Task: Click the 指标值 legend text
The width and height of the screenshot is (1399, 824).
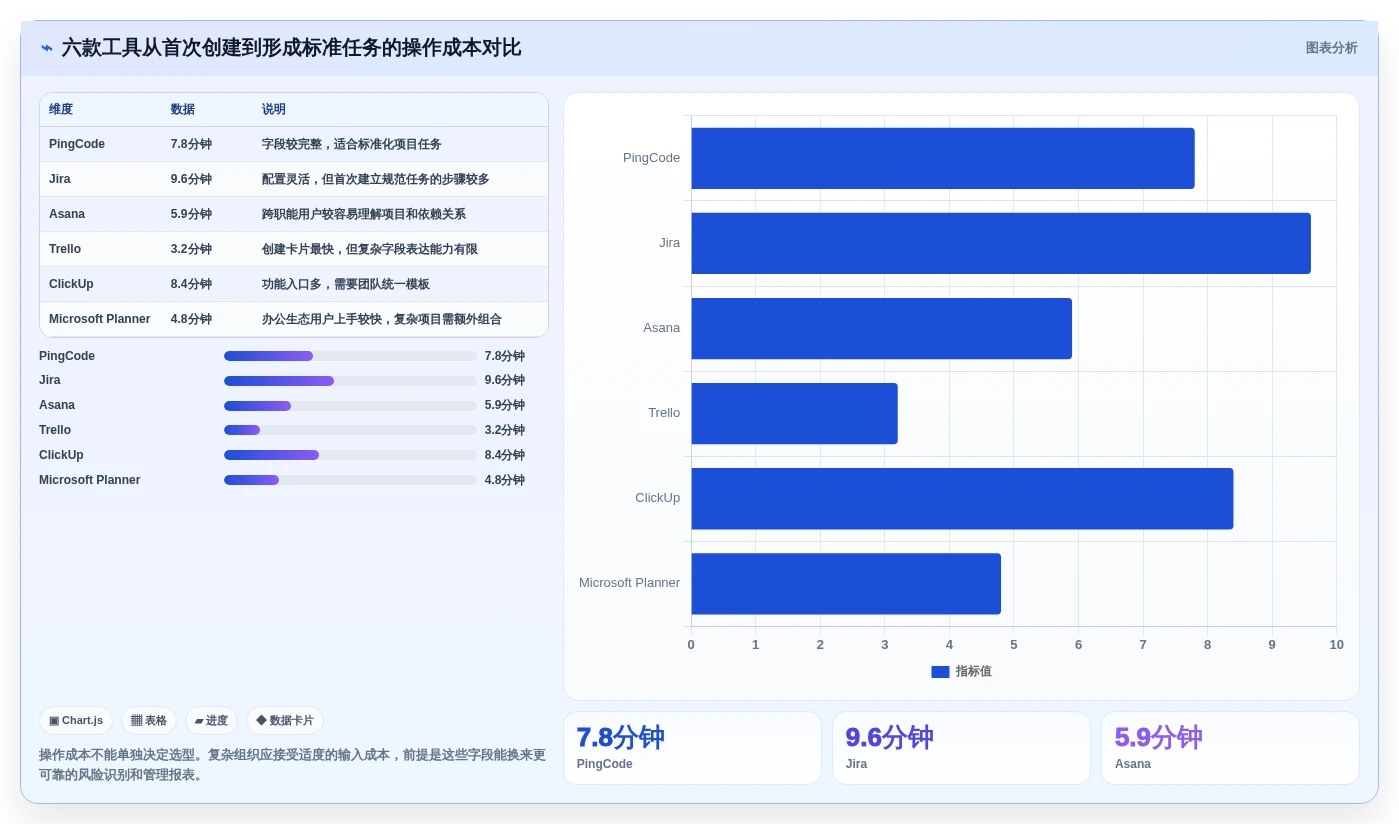Action: pyautogui.click(x=973, y=672)
